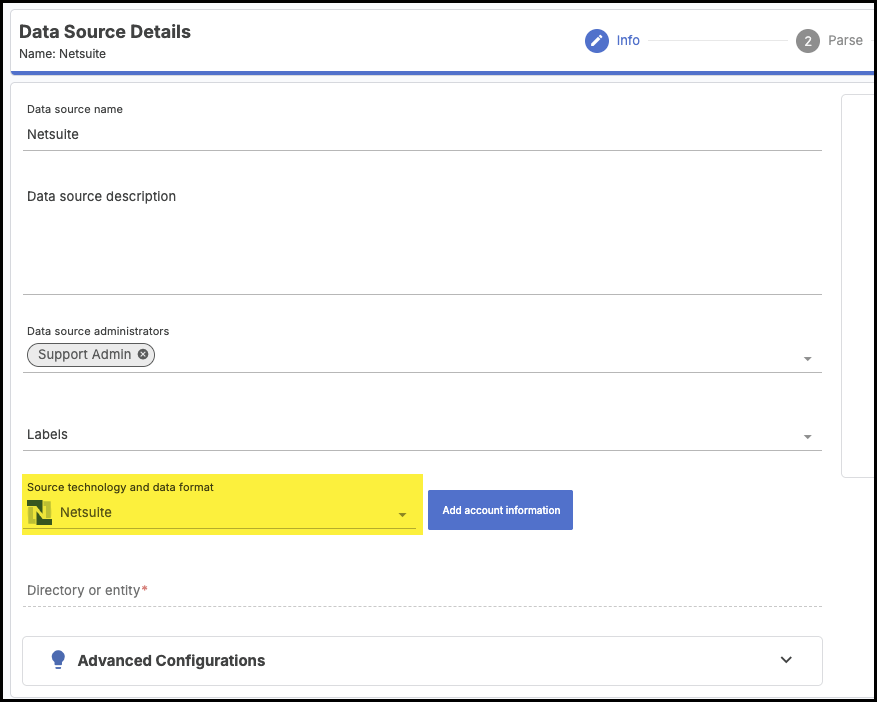This screenshot has height=702, width=877.
Task: Click the selected Netsuite value in Source technology
Action: point(86,513)
